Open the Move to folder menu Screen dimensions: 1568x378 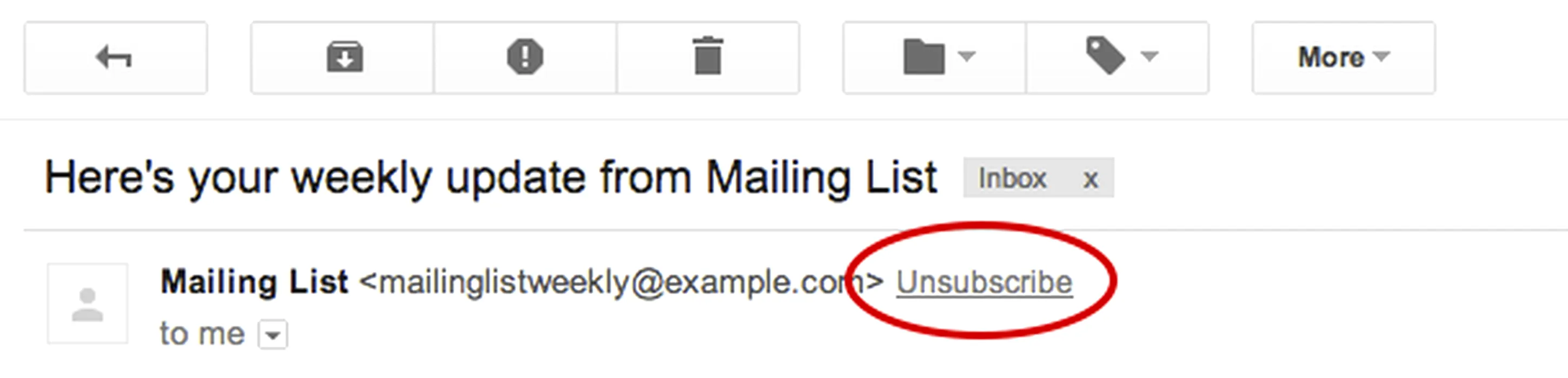click(x=934, y=58)
